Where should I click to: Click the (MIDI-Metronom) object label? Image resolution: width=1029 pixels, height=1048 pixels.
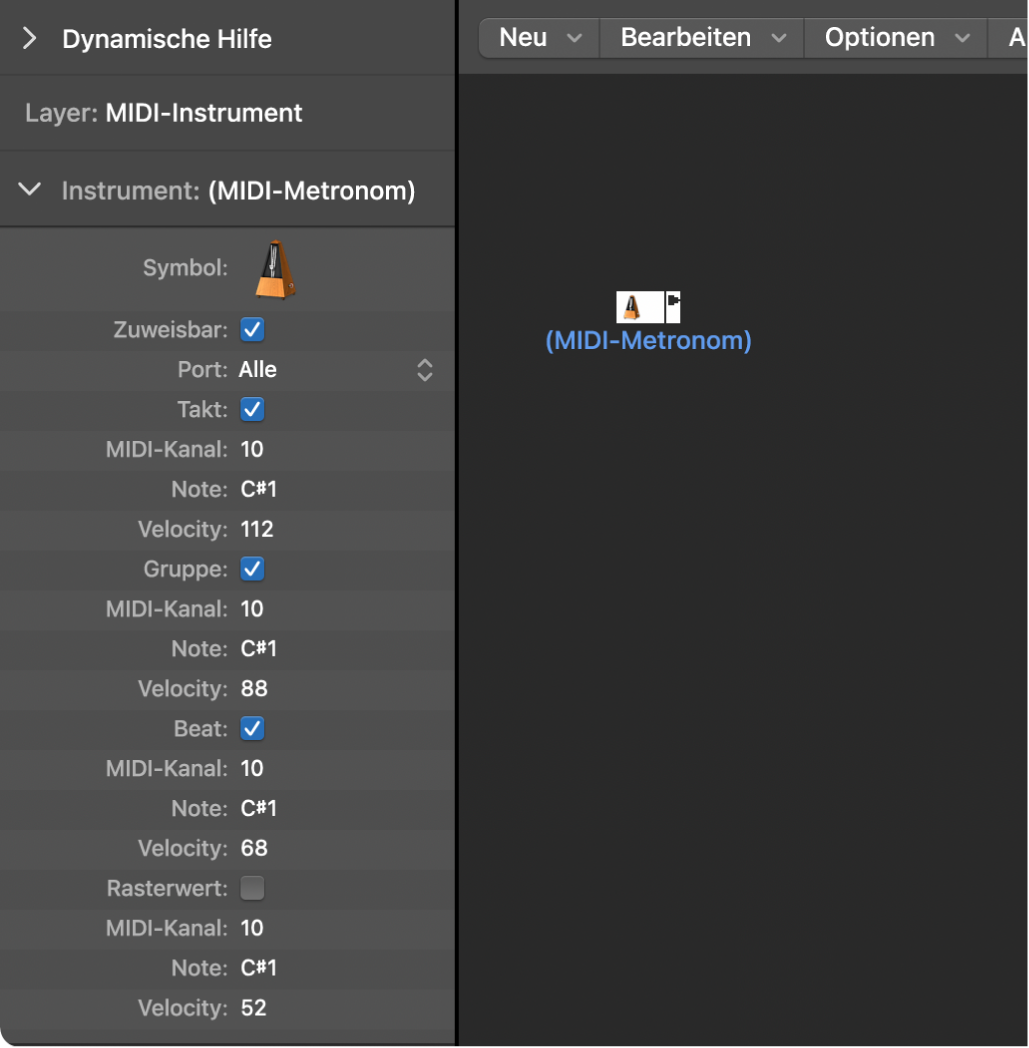(648, 341)
